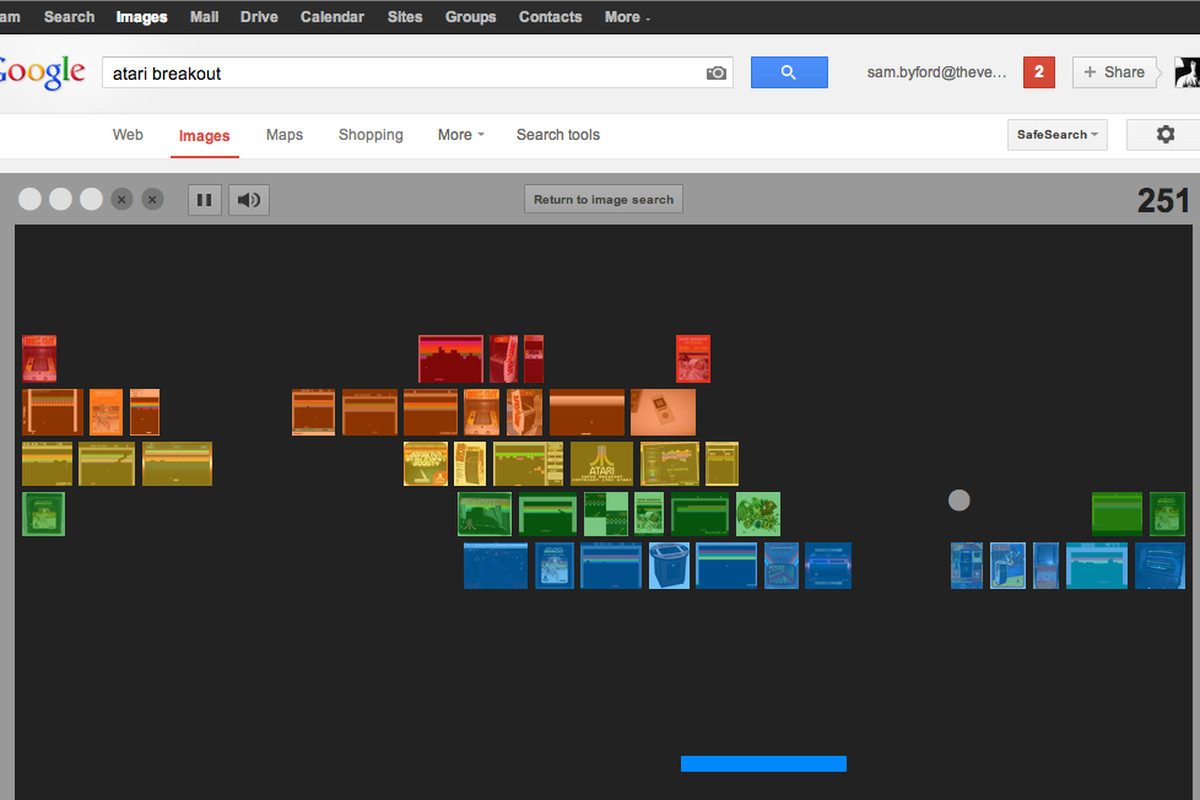The height and width of the screenshot is (800, 1200).
Task: Mute the game sound
Action: [249, 200]
